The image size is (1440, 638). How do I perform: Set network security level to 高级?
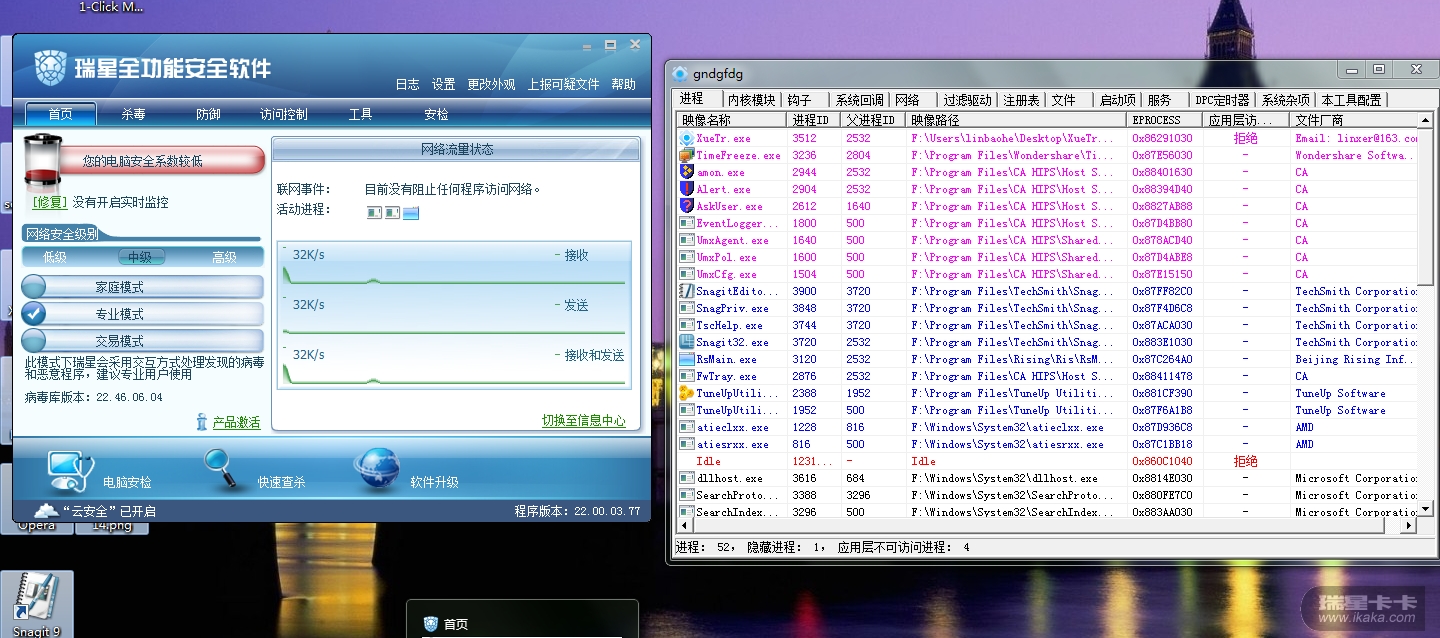(224, 257)
